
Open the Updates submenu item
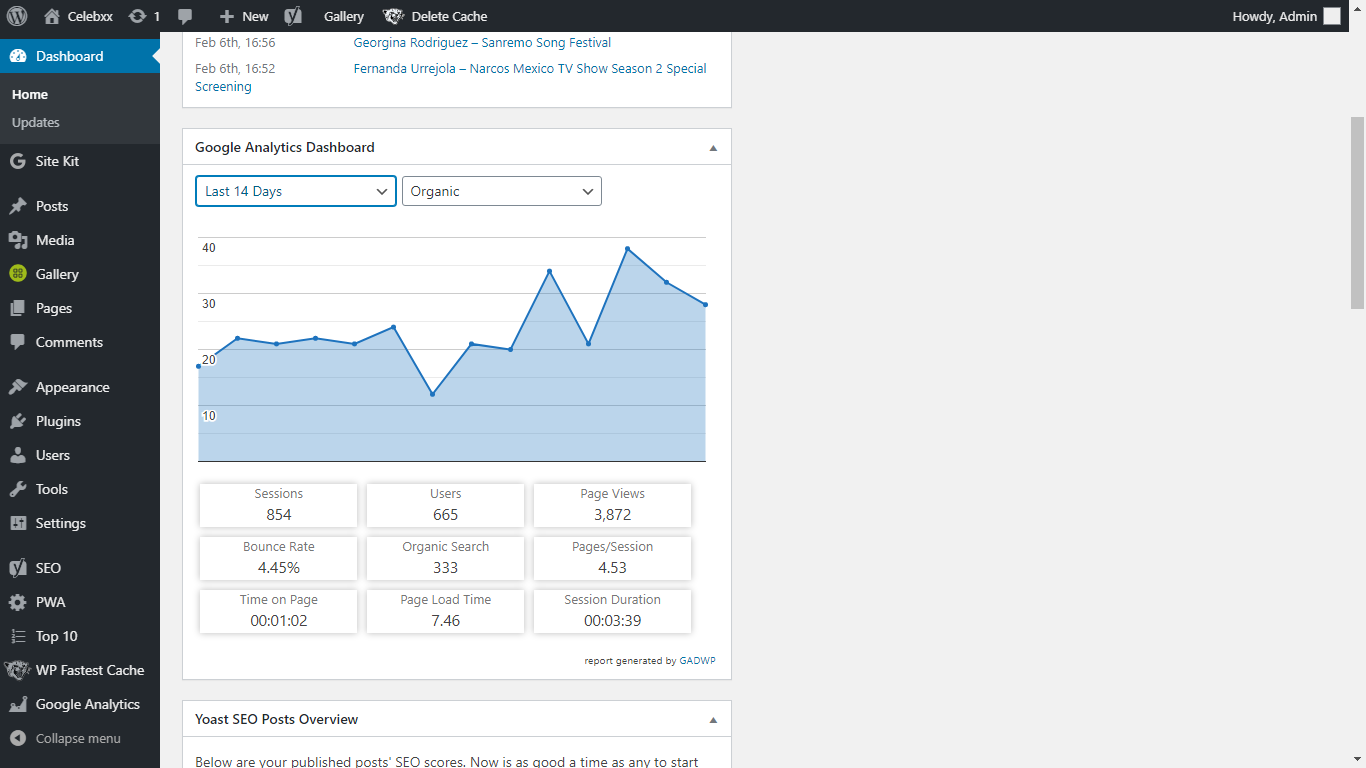pos(36,122)
